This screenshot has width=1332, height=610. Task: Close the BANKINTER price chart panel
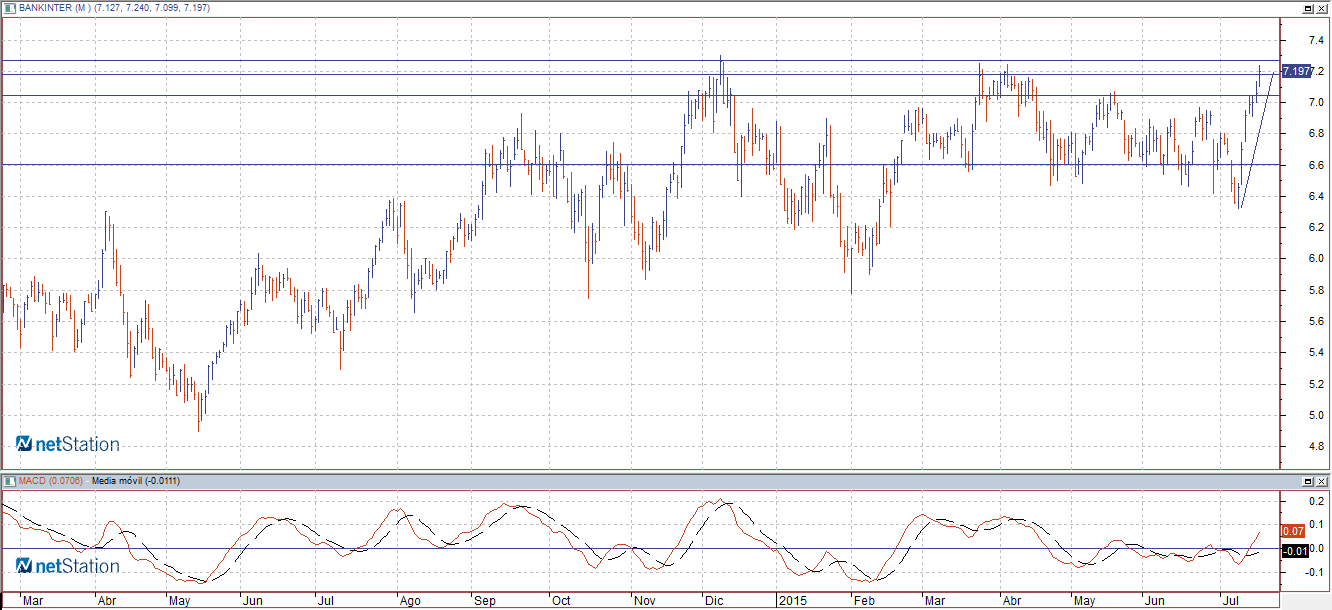click(x=1322, y=8)
